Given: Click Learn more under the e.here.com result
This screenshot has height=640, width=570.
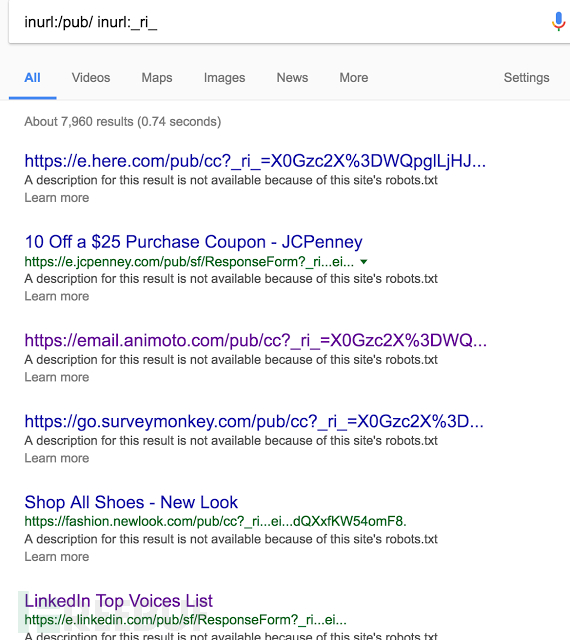Looking at the screenshot, I should [57, 198].
